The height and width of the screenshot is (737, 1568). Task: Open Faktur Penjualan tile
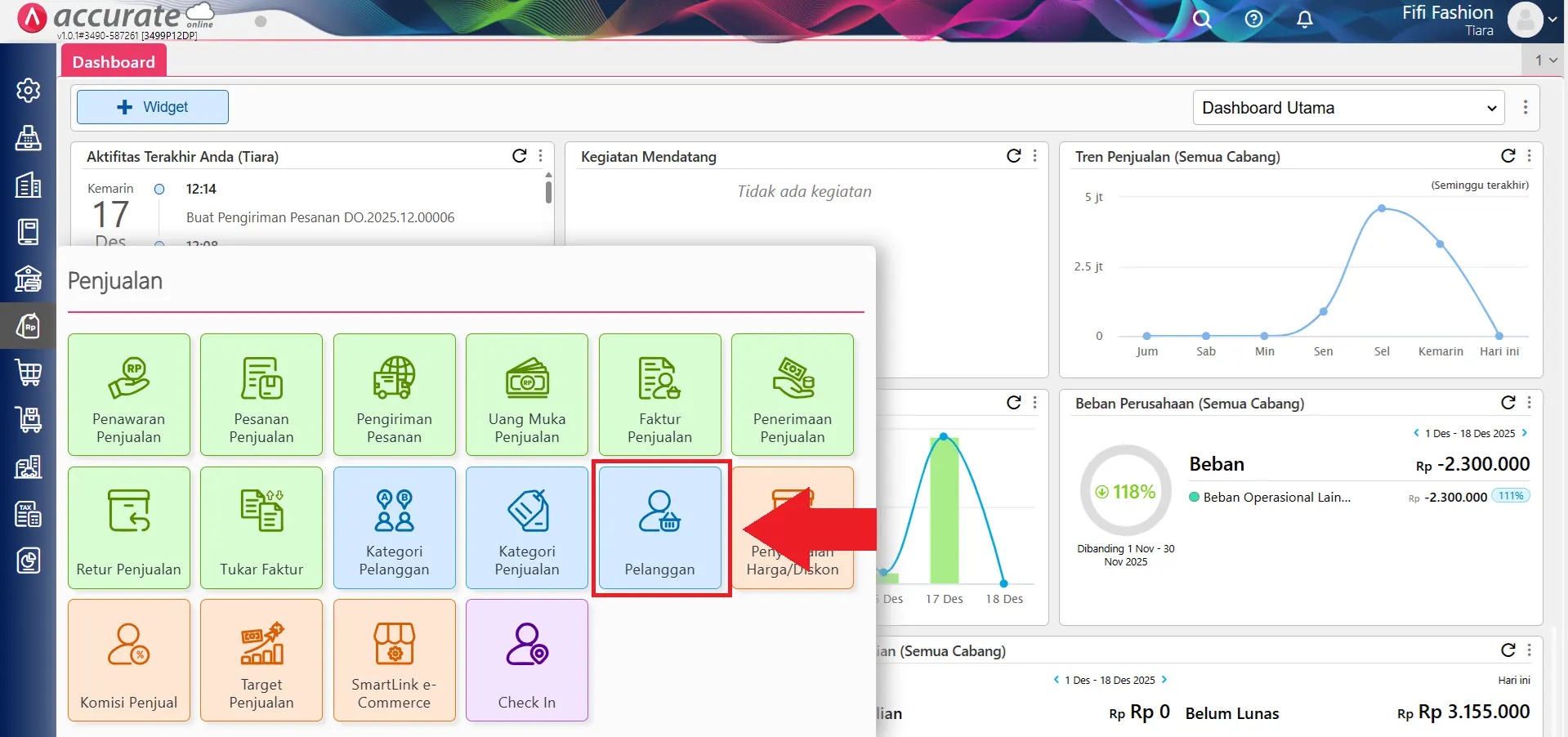(x=659, y=395)
